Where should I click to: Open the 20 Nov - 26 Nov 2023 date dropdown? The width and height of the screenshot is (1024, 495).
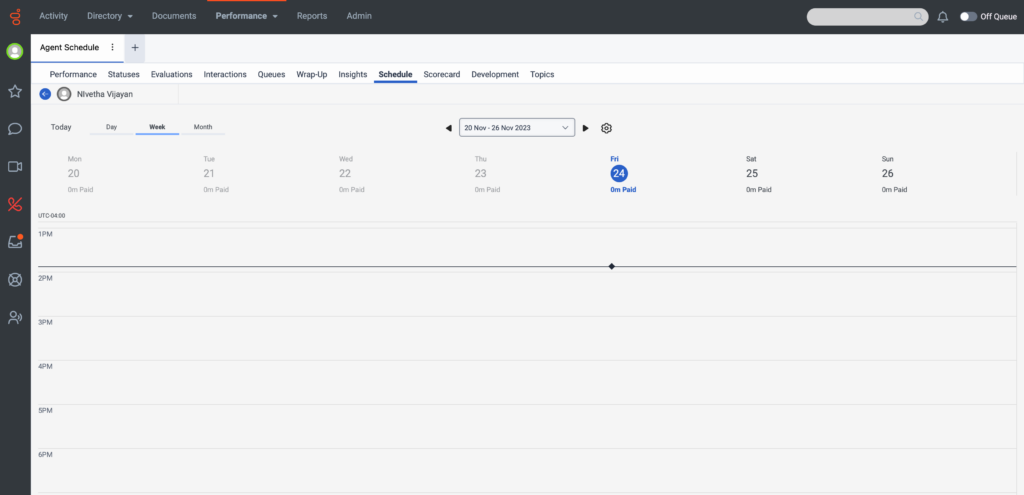(517, 127)
